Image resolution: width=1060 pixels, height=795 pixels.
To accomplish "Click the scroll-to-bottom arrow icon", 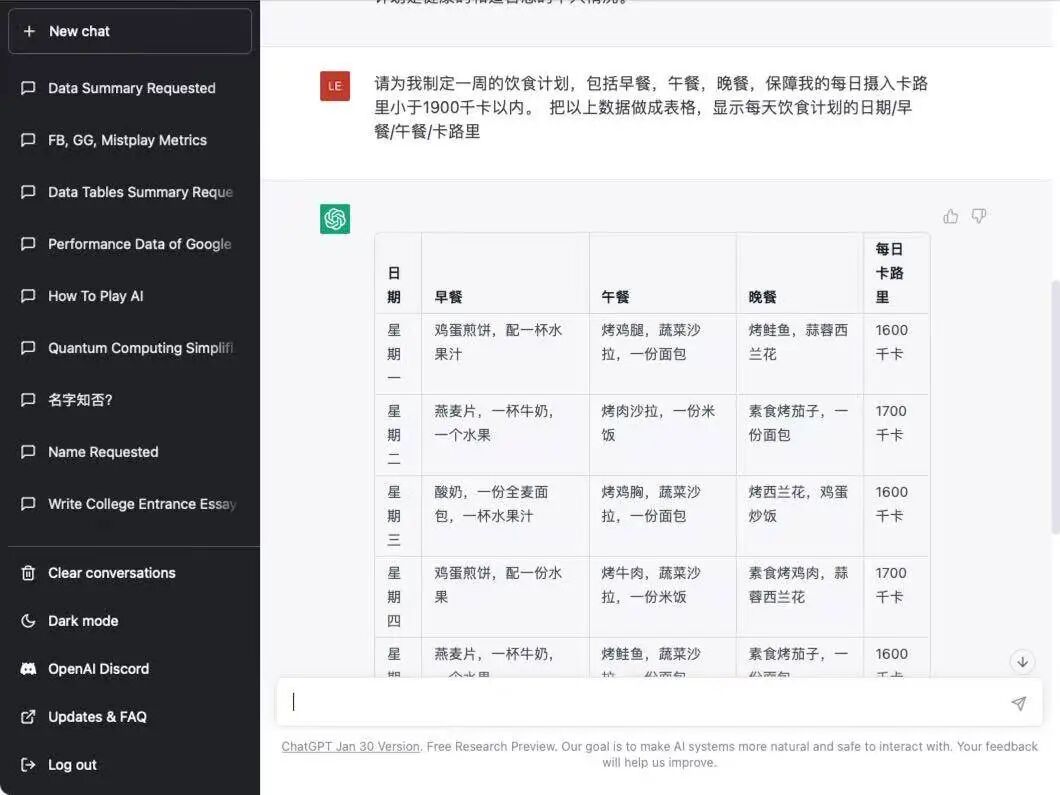I will 1022,661.
